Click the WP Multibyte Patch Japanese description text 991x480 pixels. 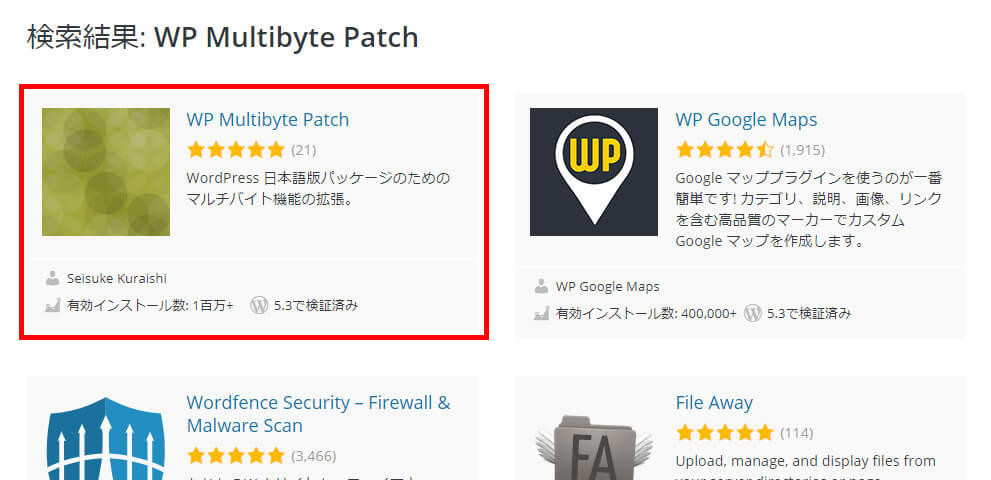[x=318, y=189]
